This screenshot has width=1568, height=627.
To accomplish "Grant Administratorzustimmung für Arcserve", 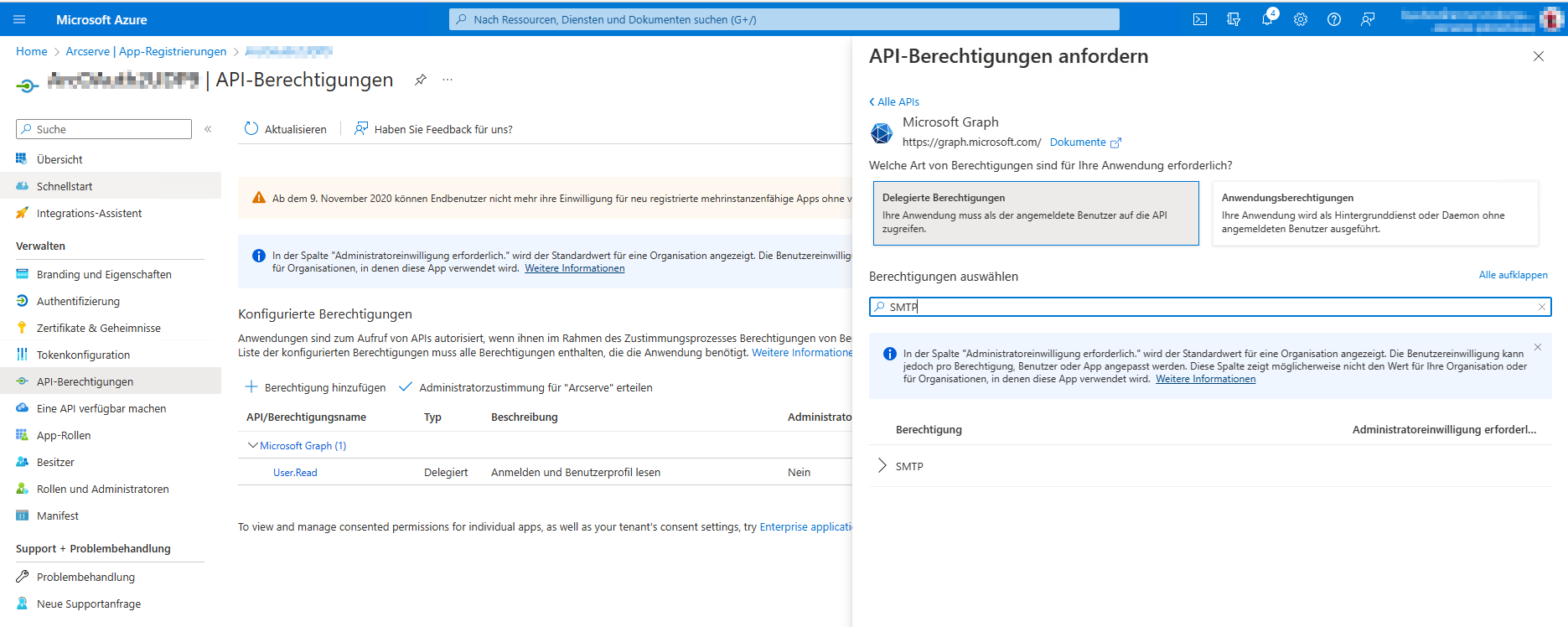I will [x=525, y=387].
